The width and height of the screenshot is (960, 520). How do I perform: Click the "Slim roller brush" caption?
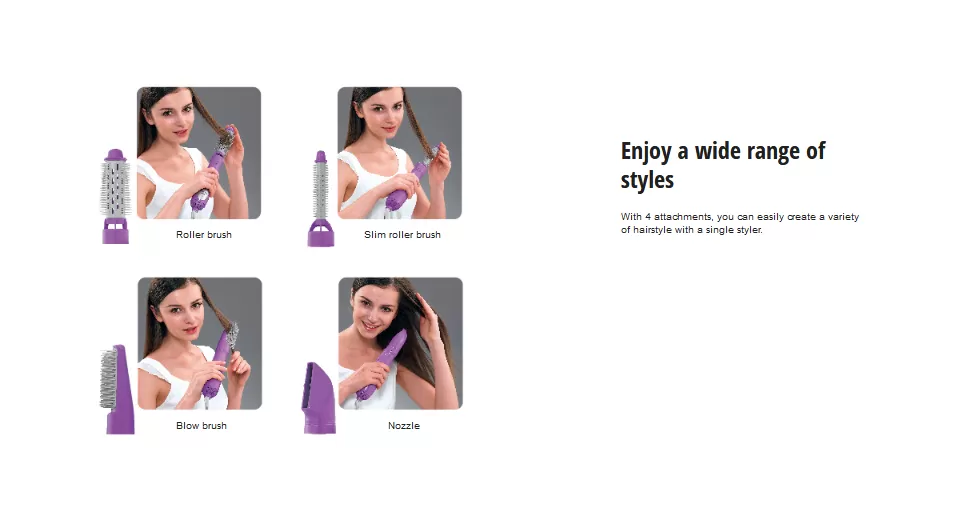click(x=402, y=235)
